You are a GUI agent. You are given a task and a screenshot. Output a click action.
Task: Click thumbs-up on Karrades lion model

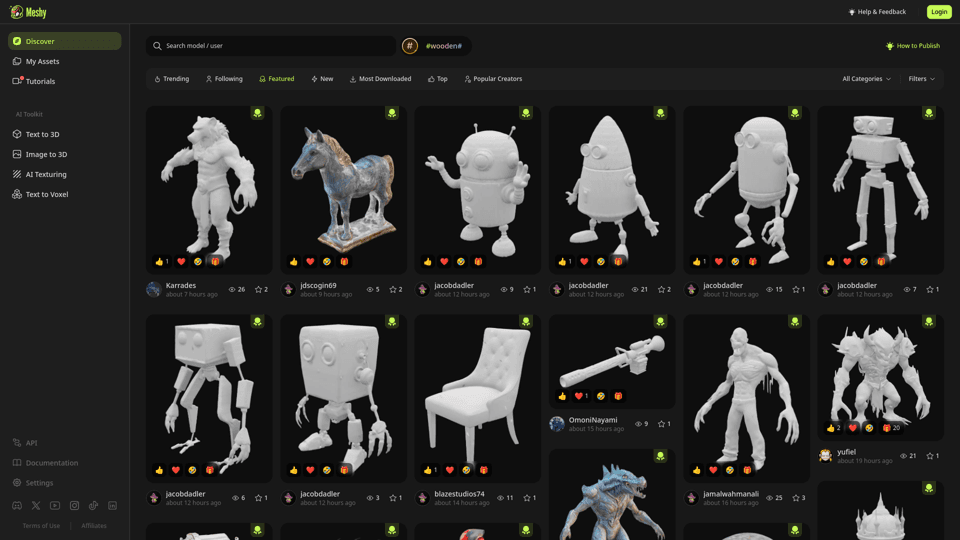[x=160, y=261]
